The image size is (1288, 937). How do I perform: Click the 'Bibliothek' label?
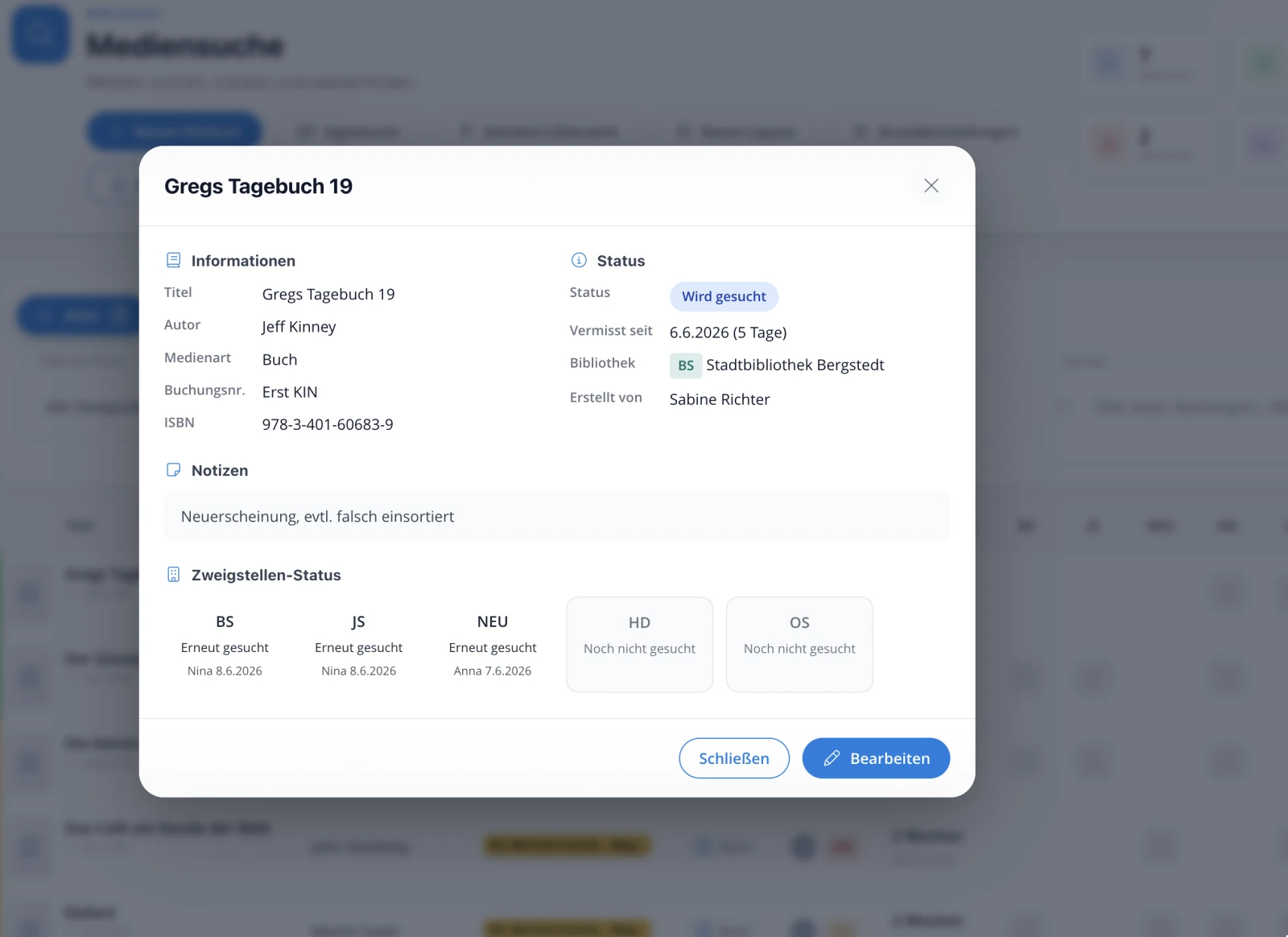(x=602, y=363)
